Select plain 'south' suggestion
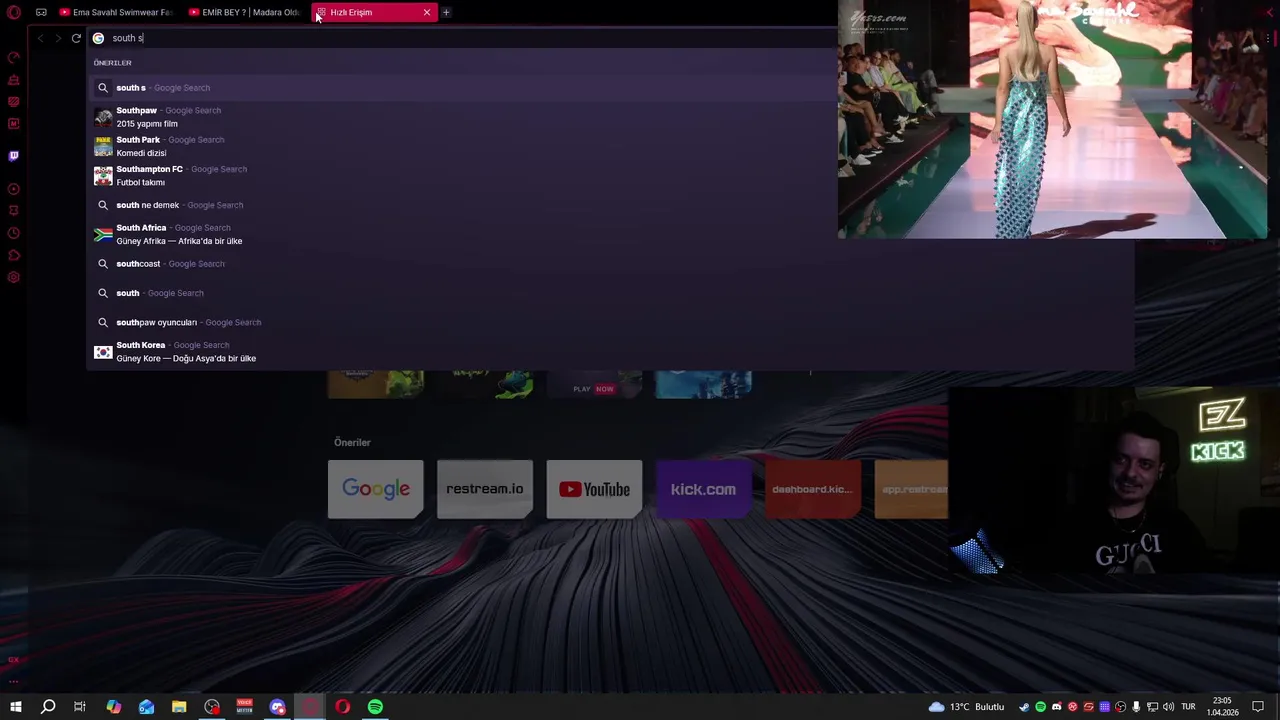The image size is (1280, 720). 610,293
